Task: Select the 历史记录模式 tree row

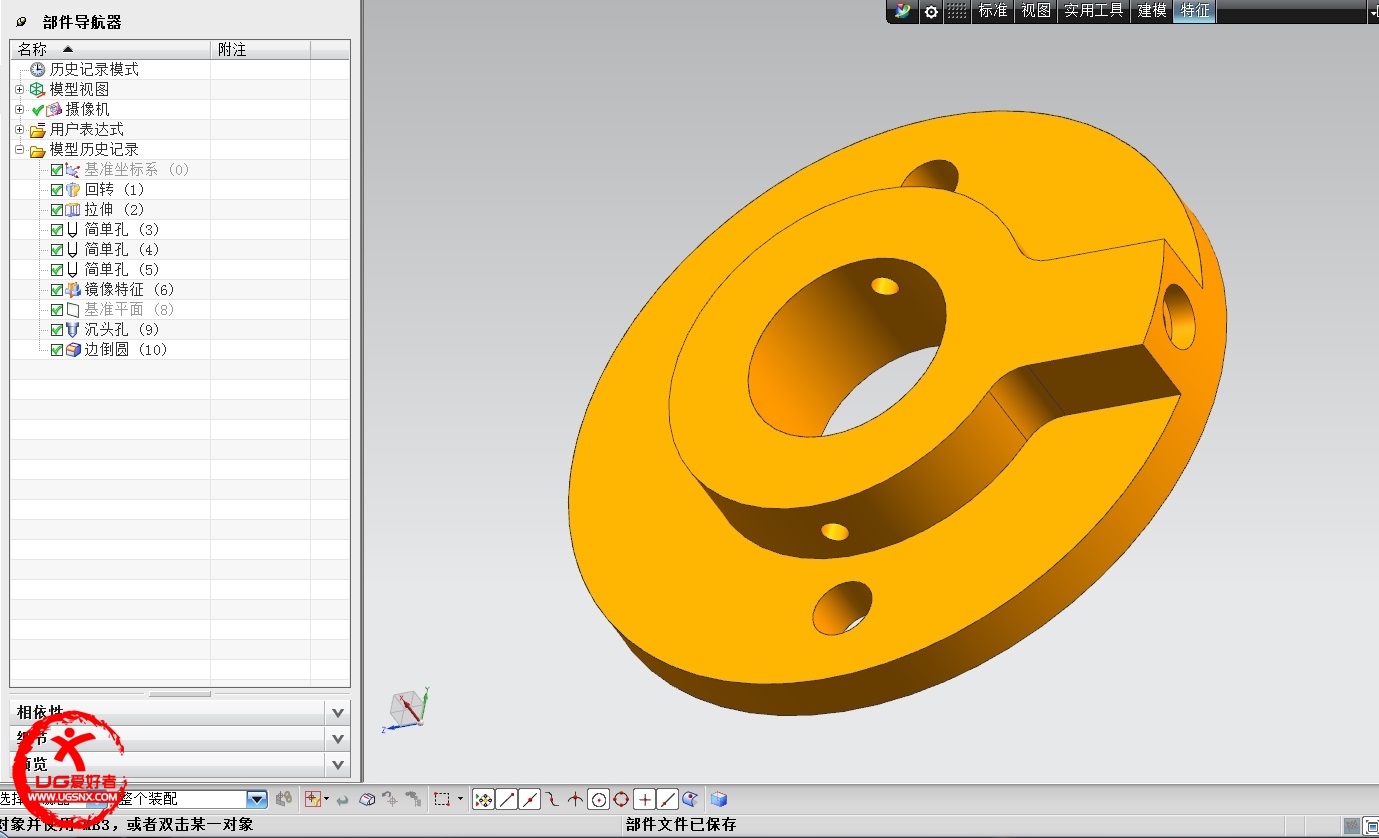Action: (x=180, y=69)
